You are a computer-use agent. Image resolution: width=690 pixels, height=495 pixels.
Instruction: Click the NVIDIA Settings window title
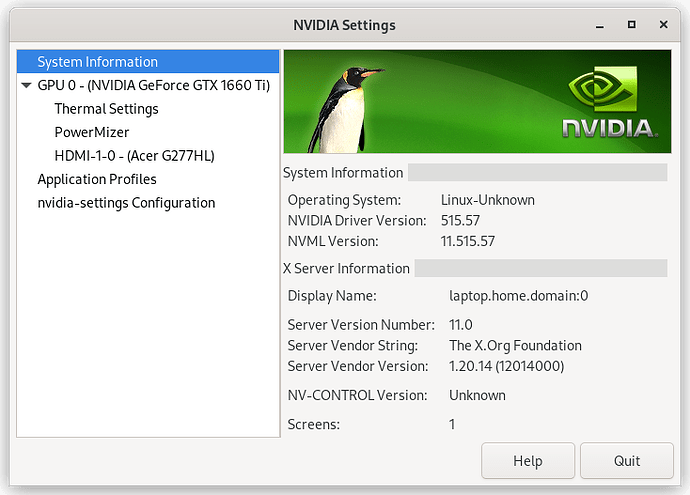click(x=345, y=25)
